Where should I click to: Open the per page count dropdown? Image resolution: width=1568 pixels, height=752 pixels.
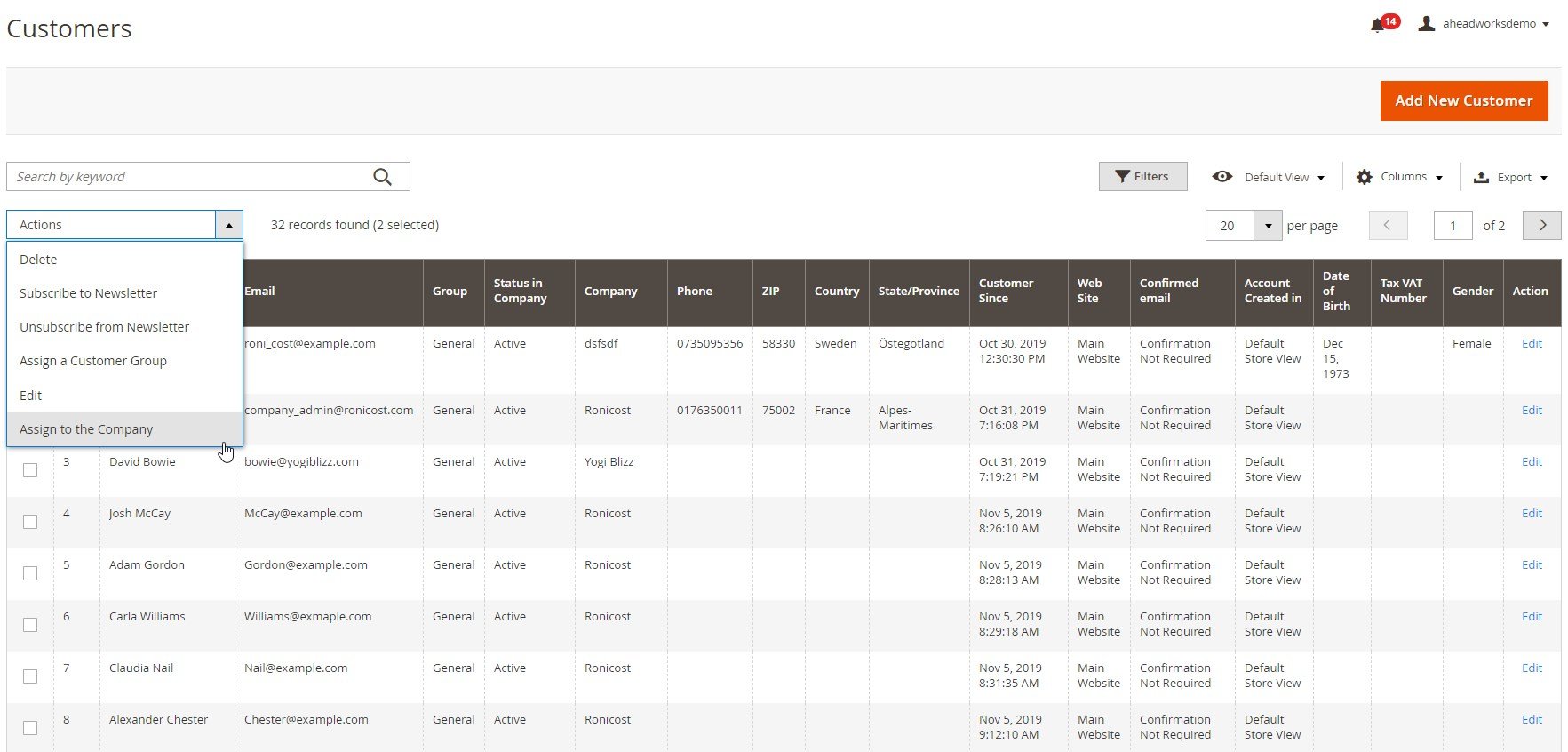(1268, 226)
